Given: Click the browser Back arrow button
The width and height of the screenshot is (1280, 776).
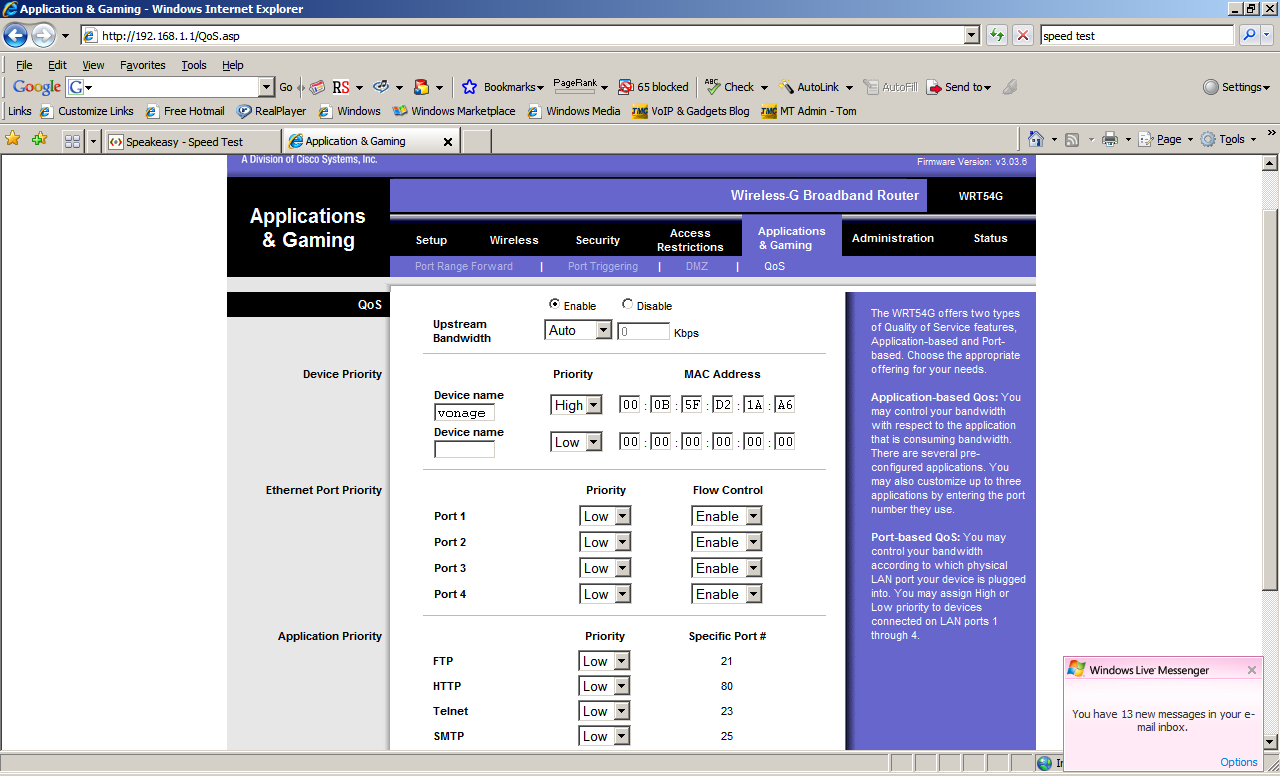Looking at the screenshot, I should (15, 36).
